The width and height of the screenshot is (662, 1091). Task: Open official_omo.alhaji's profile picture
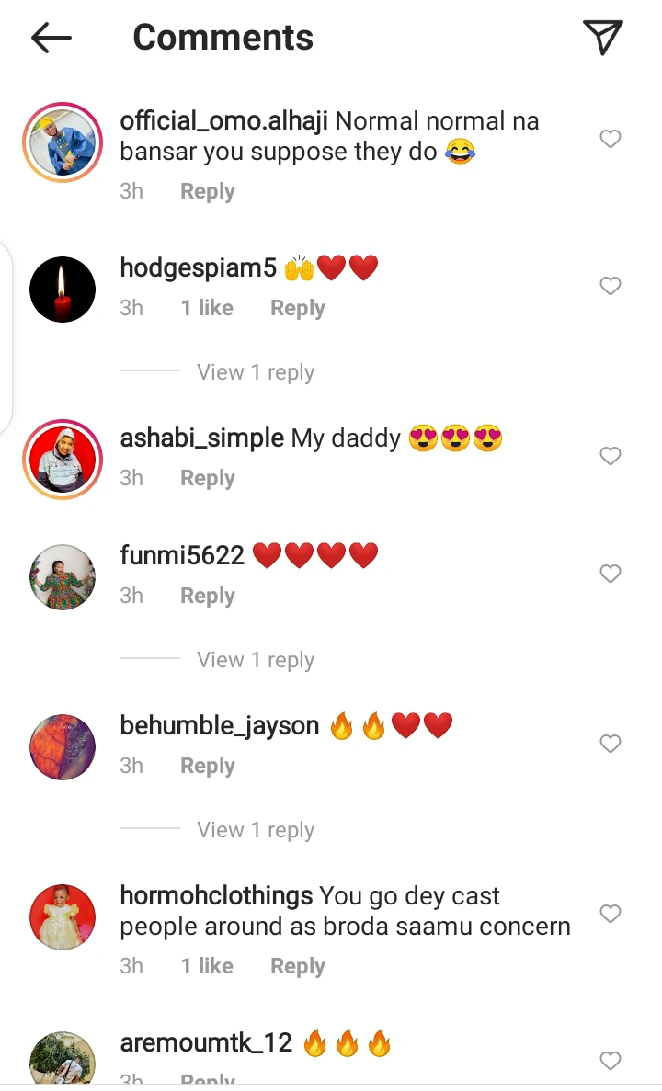[x=63, y=143]
